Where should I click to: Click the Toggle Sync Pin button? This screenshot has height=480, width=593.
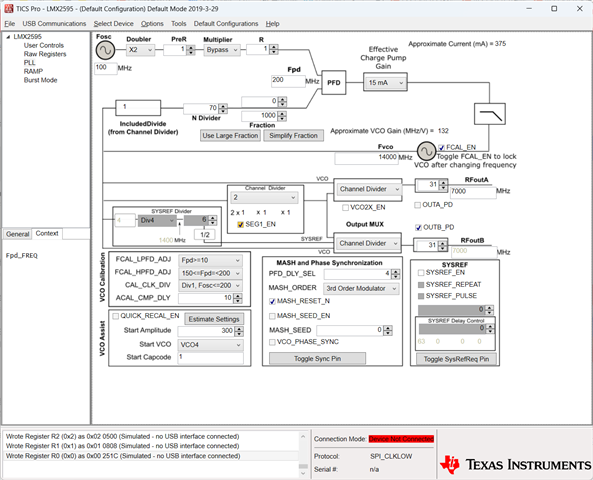point(317,359)
